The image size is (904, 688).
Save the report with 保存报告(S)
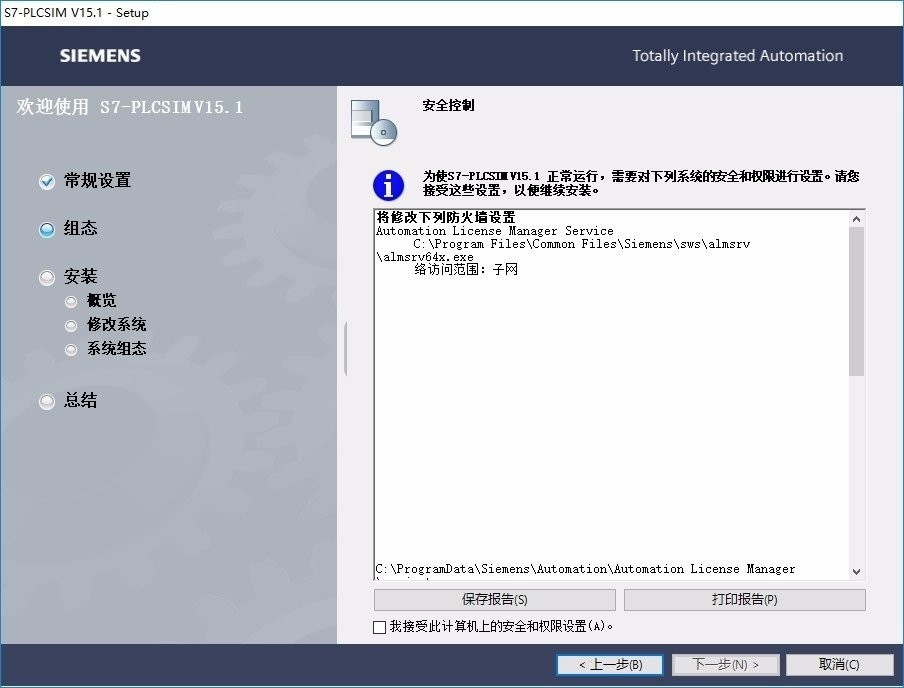coord(495,600)
